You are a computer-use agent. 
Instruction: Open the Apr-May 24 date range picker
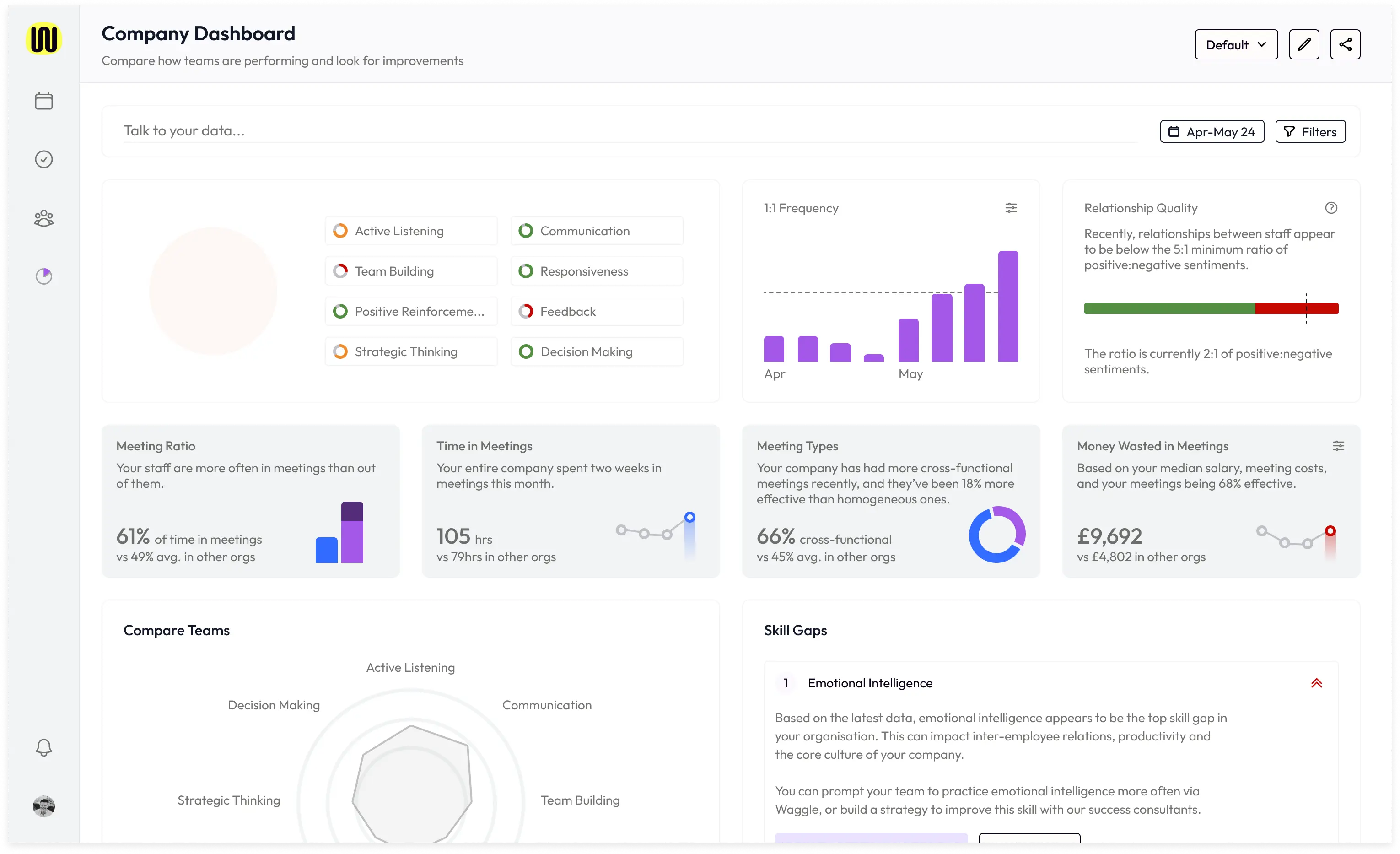pyautogui.click(x=1212, y=132)
